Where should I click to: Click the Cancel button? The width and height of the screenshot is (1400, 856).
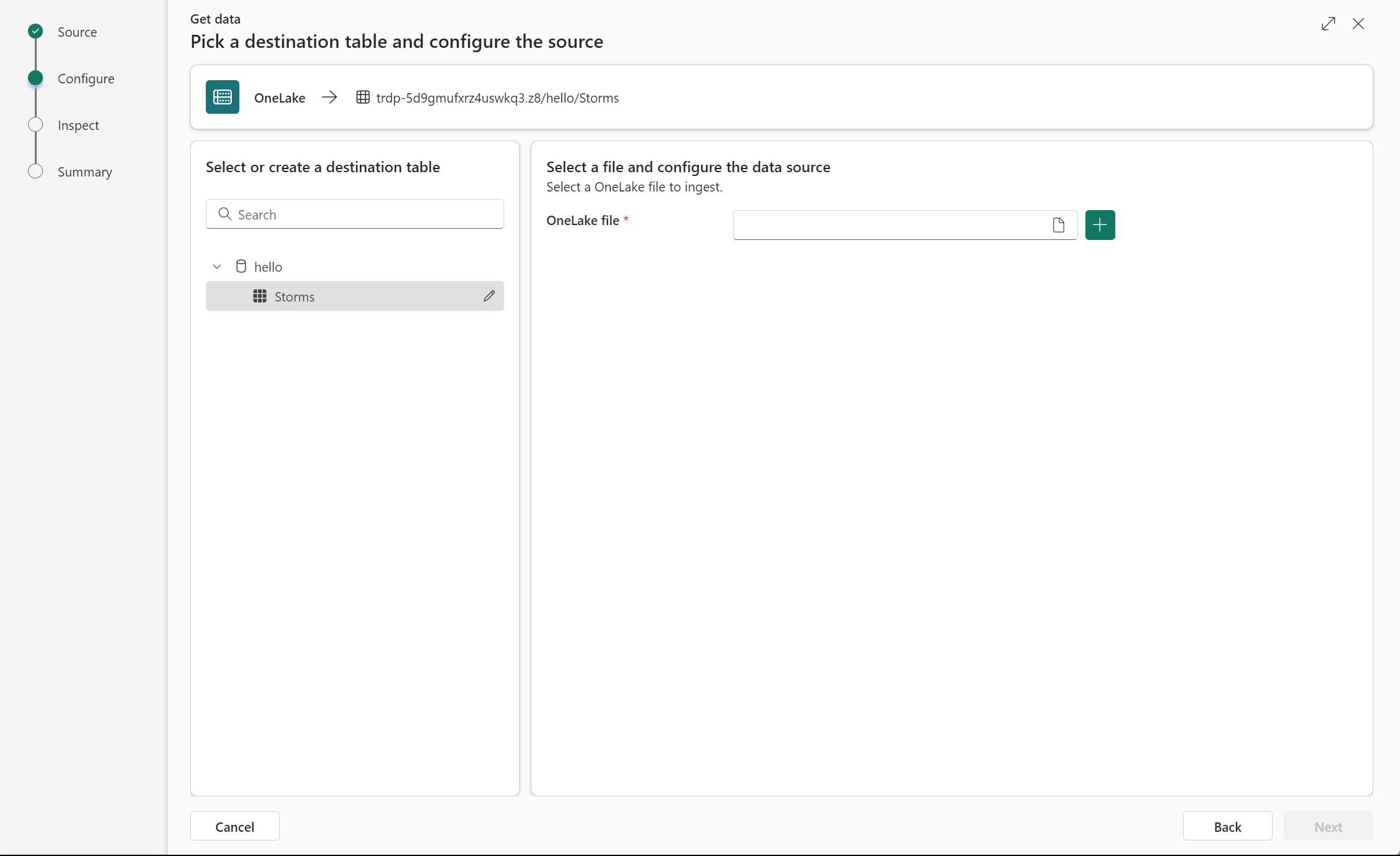[x=235, y=826]
